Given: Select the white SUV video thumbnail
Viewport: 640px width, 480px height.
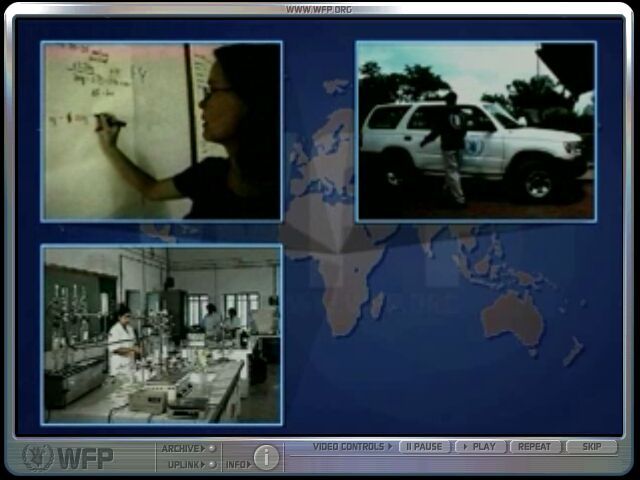Looking at the screenshot, I should coord(476,131).
